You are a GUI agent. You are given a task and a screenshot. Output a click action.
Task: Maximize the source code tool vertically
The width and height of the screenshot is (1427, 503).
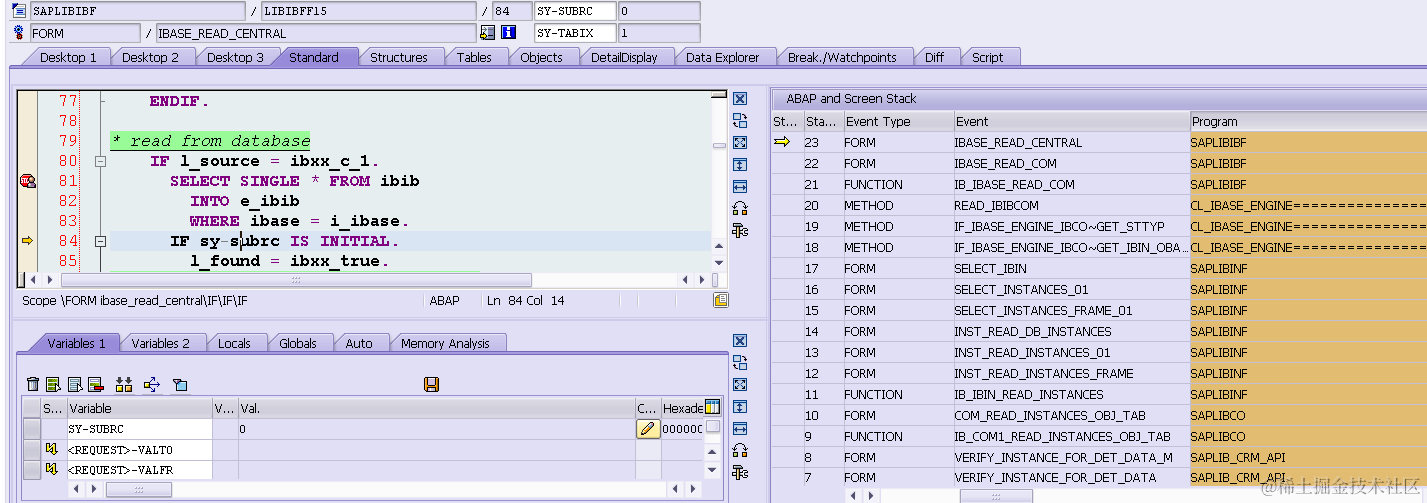click(740, 165)
